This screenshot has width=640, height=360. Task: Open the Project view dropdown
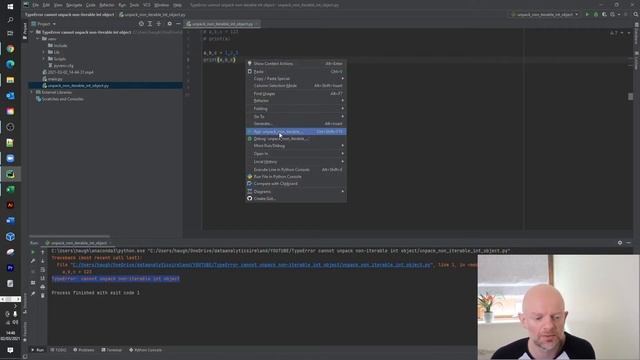click(44, 24)
